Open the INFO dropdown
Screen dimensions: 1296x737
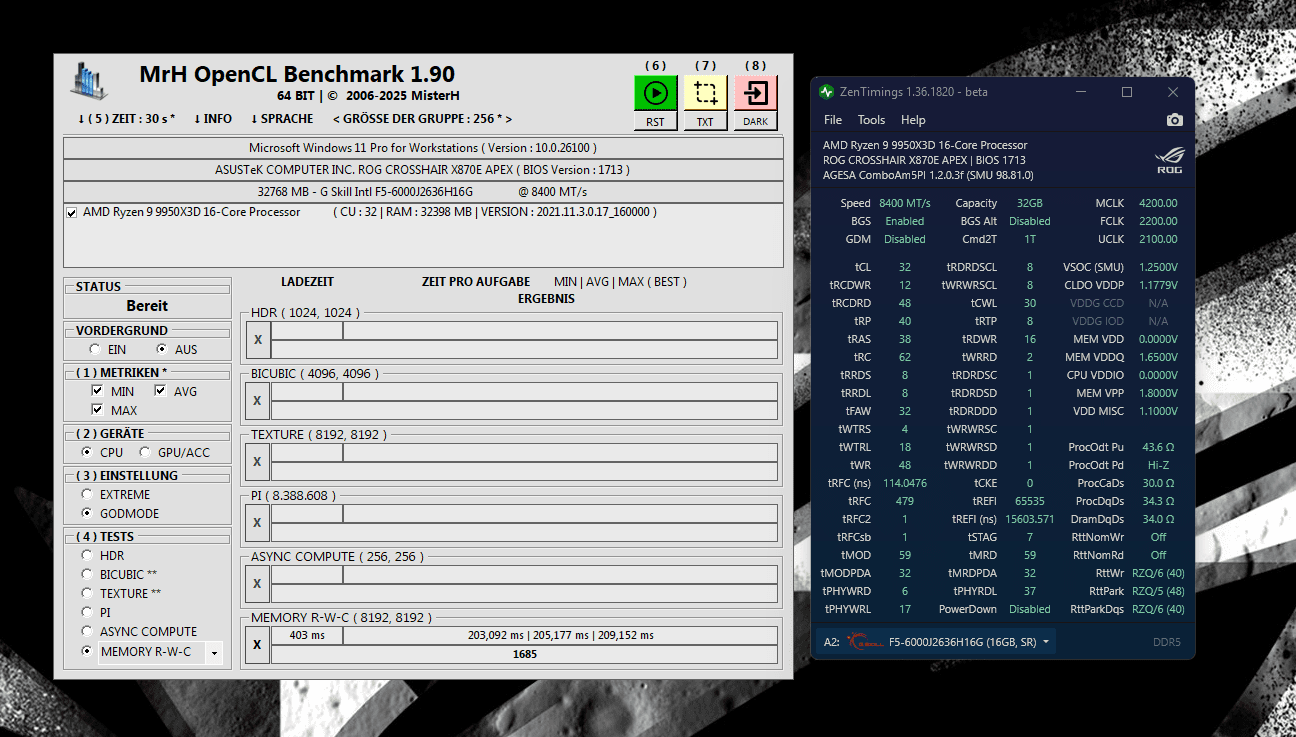coord(212,119)
